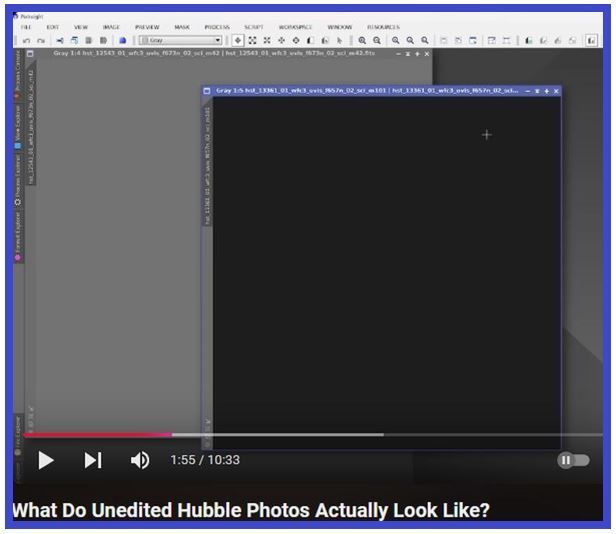The height and width of the screenshot is (534, 616).
Task: Shade the m101 image window
Action: pos(537,91)
